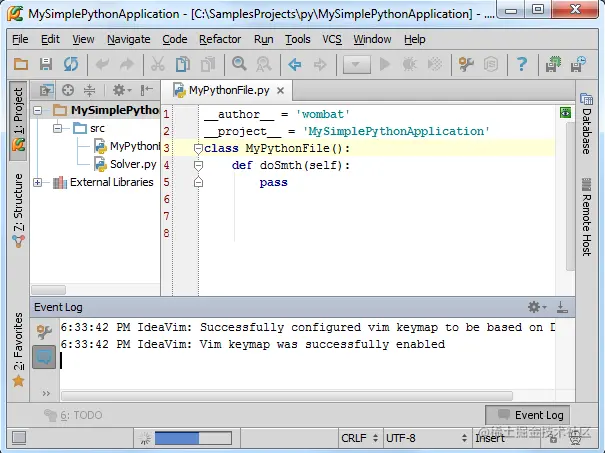Hide project panel with the hide icon
Image resolution: width=605 pixels, height=453 pixels.
[147, 91]
